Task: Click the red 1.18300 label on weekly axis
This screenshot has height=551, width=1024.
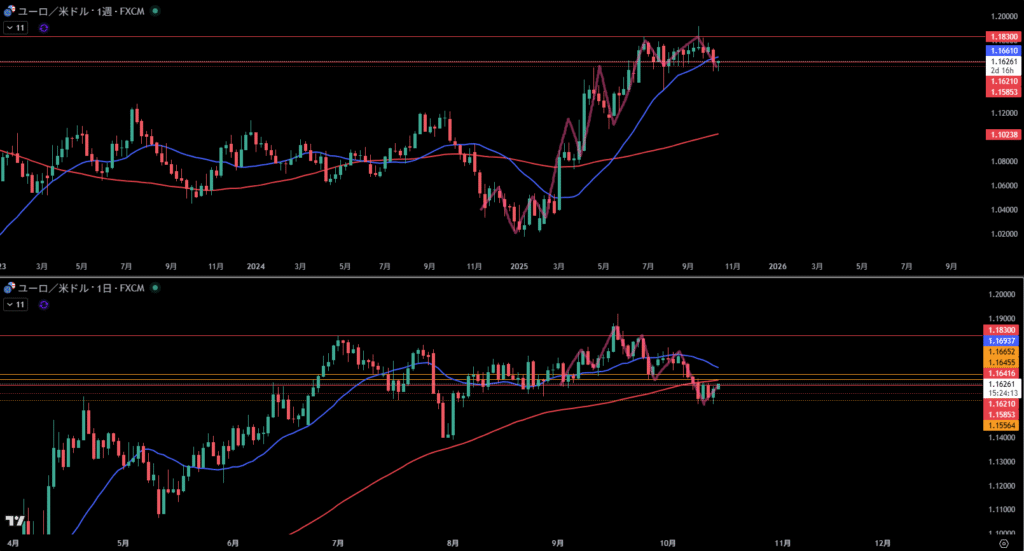Action: (x=1002, y=36)
